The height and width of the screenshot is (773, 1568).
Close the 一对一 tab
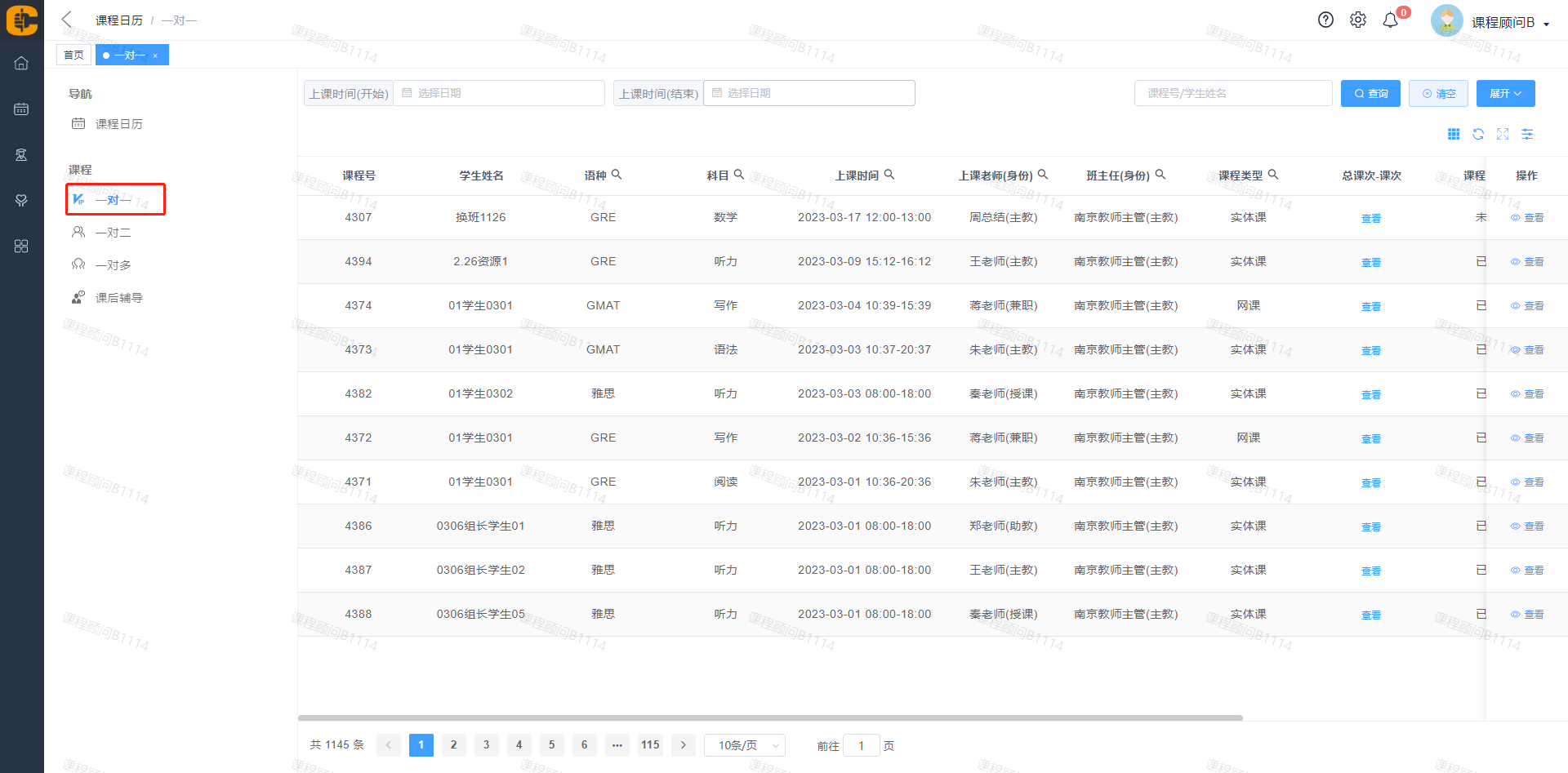point(155,56)
